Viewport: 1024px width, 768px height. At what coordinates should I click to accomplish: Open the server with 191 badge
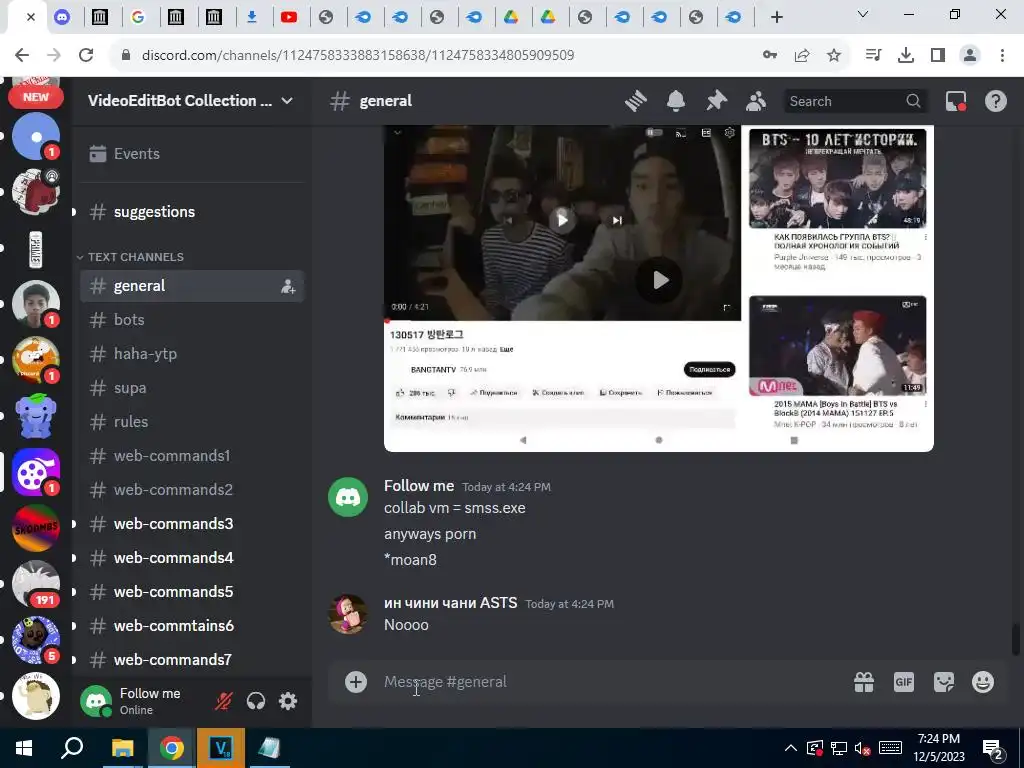36,584
